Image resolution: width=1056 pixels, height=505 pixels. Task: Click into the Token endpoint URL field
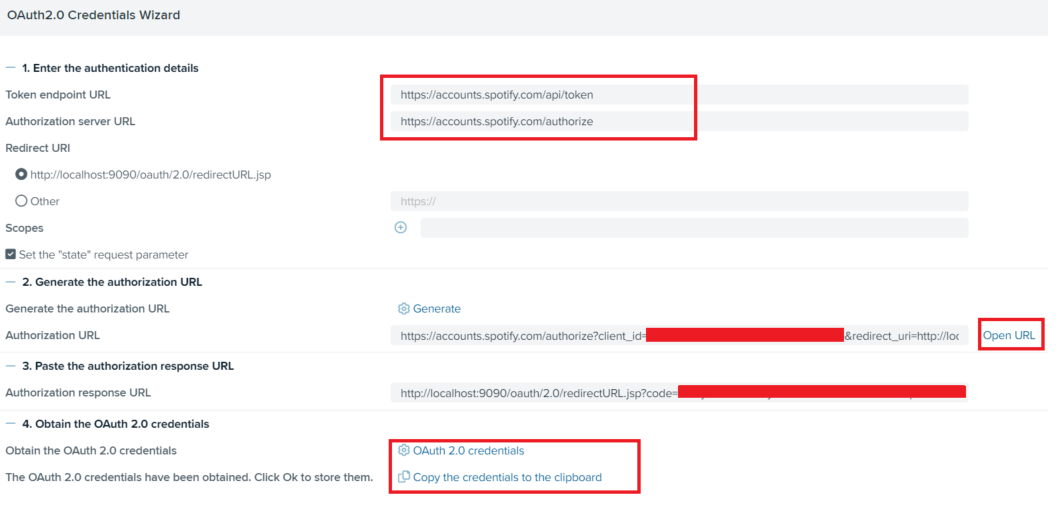coord(679,95)
